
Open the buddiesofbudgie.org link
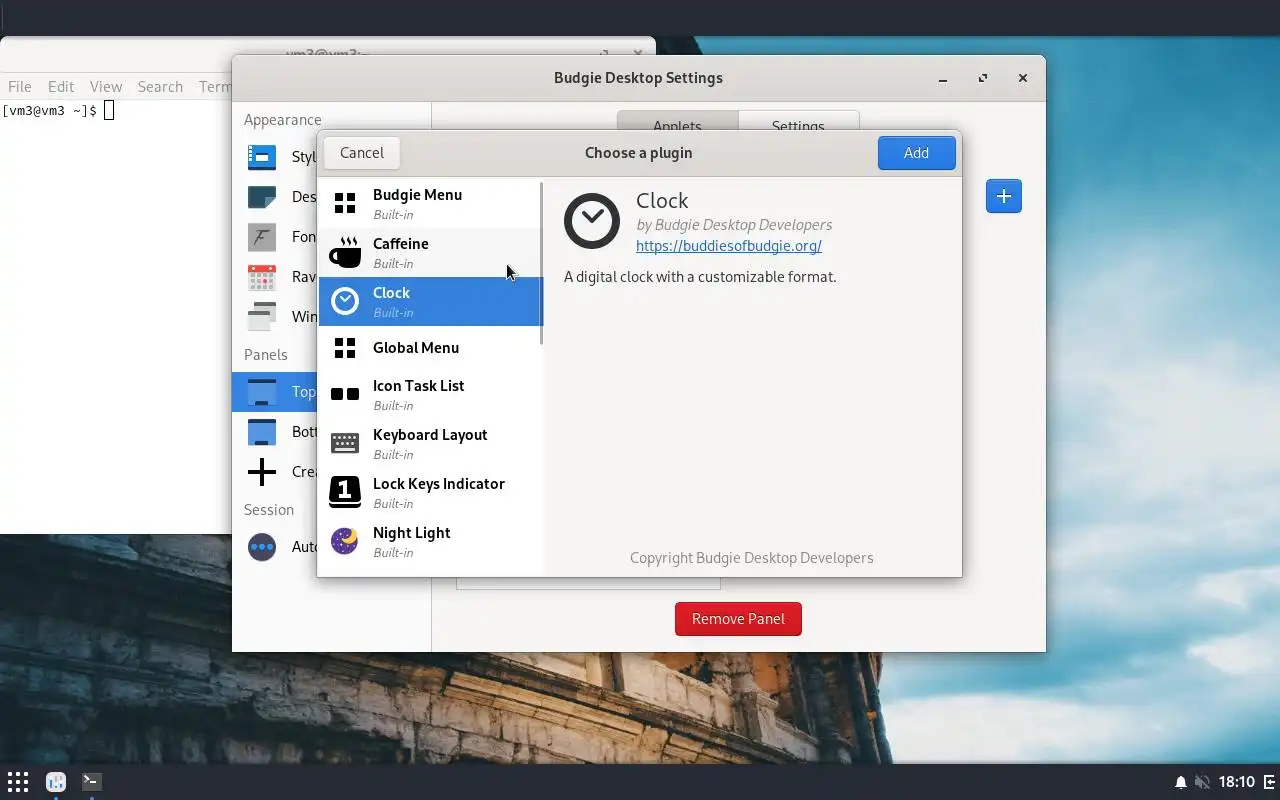point(729,246)
